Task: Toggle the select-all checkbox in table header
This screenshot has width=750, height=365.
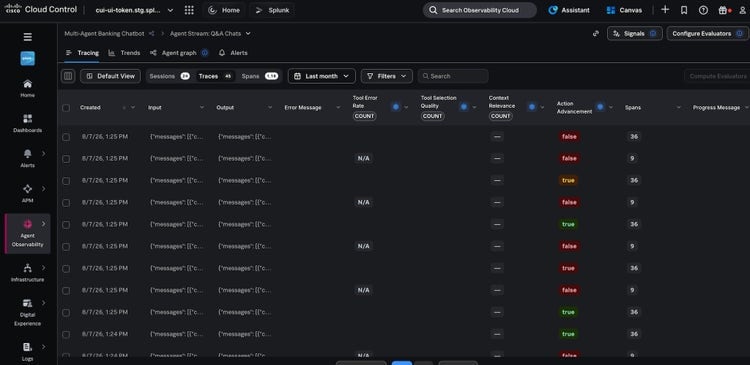Action: pos(66,108)
